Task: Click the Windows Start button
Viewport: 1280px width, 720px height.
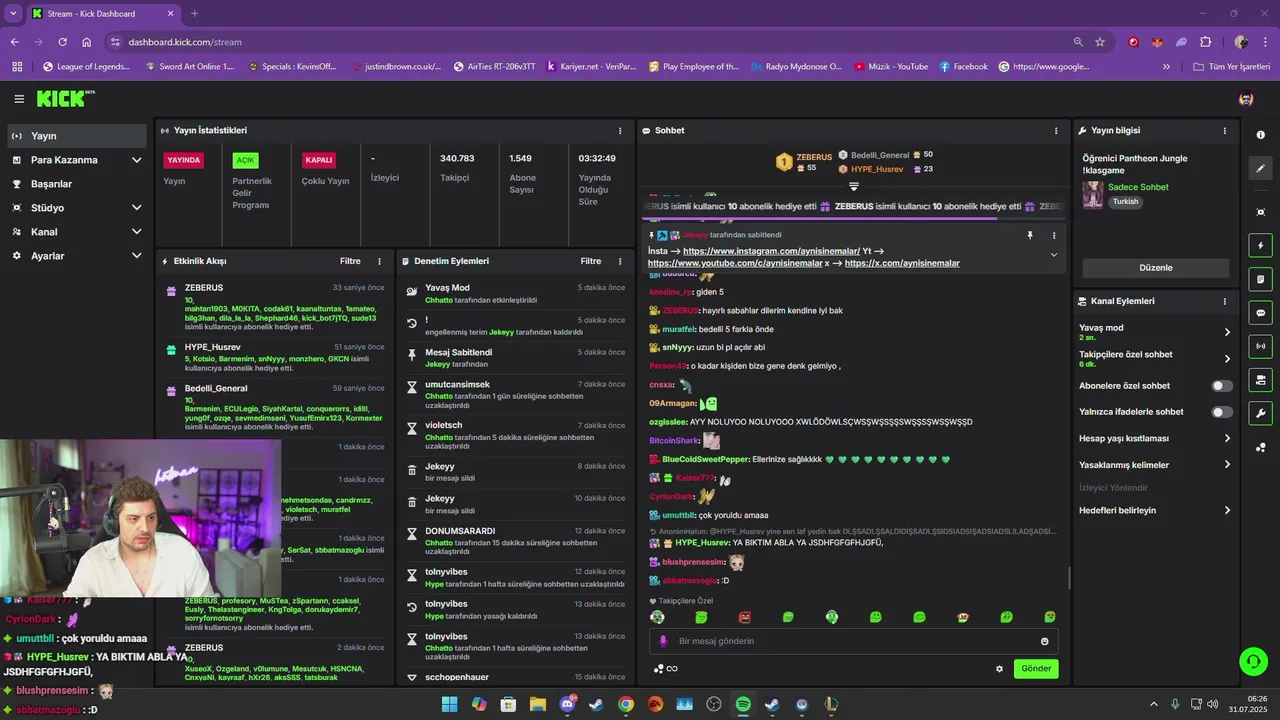Action: click(x=449, y=704)
